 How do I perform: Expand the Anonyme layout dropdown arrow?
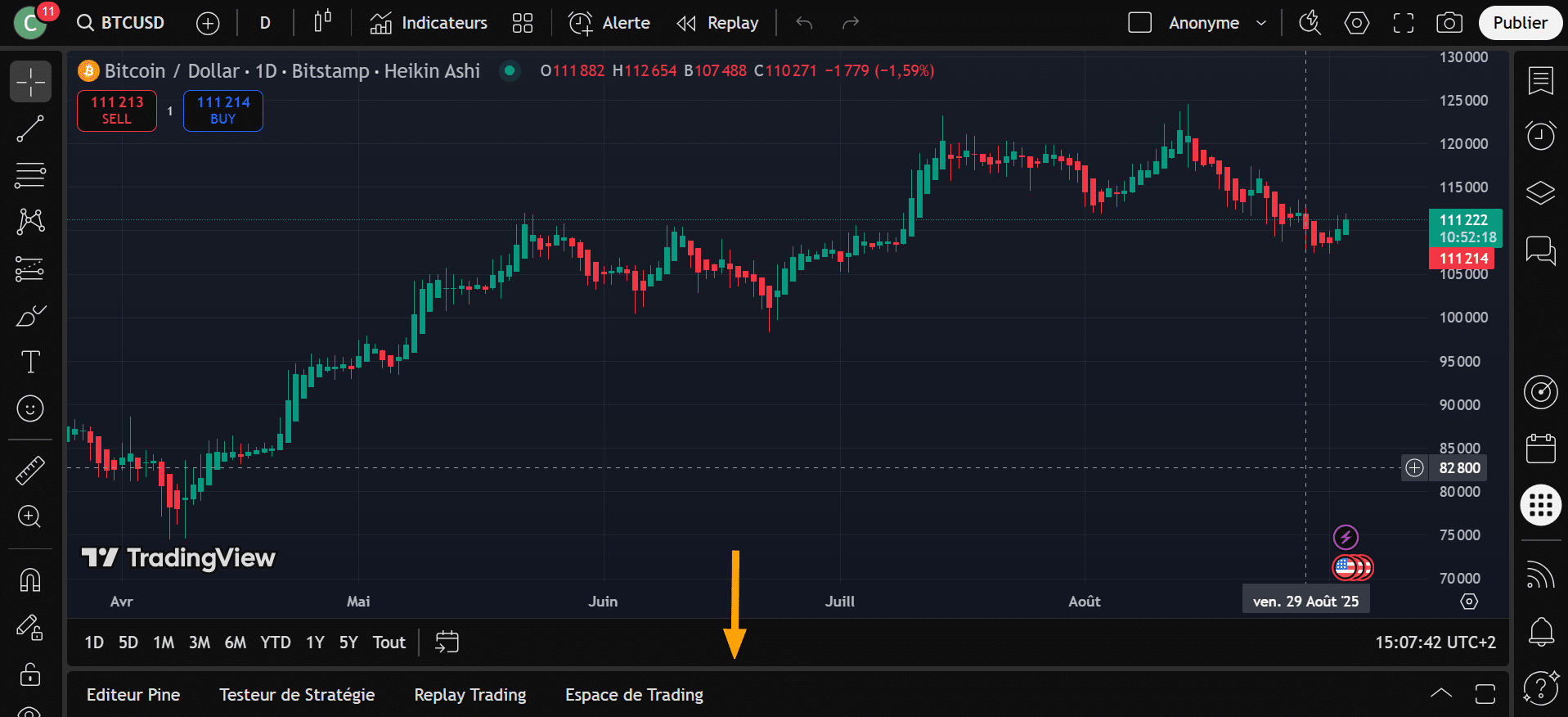(1261, 23)
